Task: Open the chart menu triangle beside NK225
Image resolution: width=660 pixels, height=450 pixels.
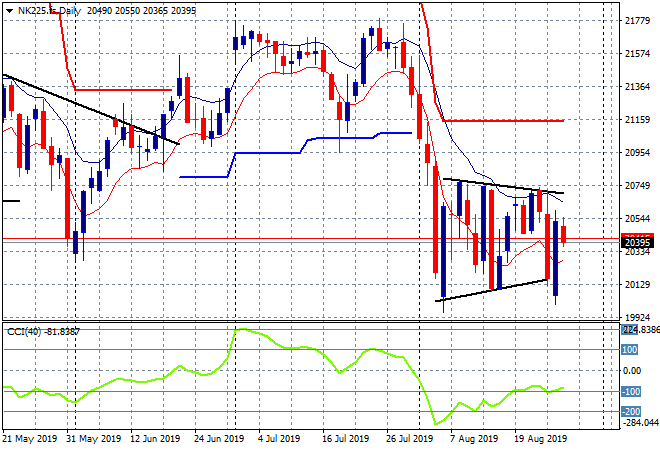Action: 9,11
